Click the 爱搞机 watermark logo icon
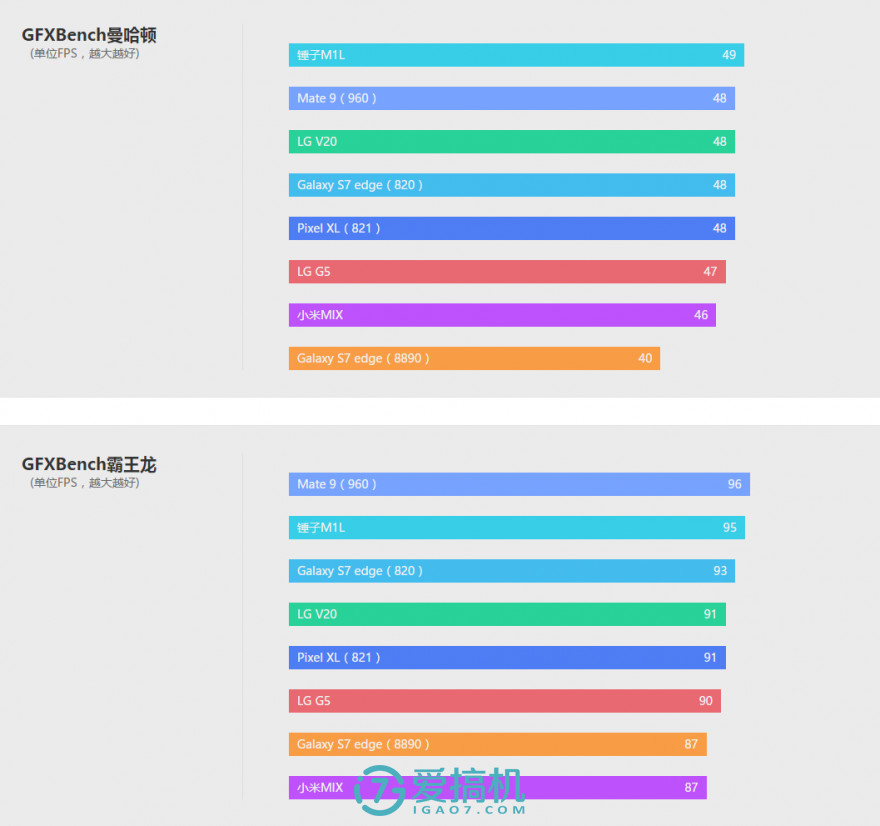Screen dimensions: 880x826 (x=381, y=789)
